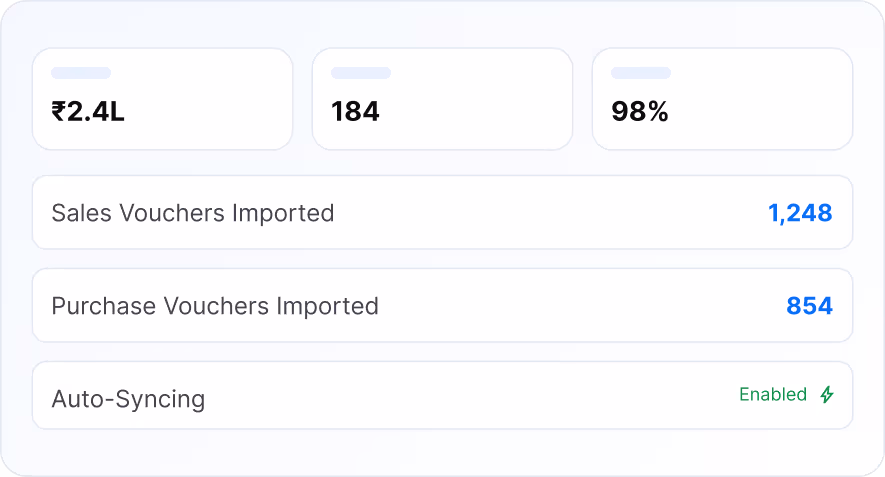Click the ₹2.4L value text
The width and height of the screenshot is (885, 477).
coord(87,111)
